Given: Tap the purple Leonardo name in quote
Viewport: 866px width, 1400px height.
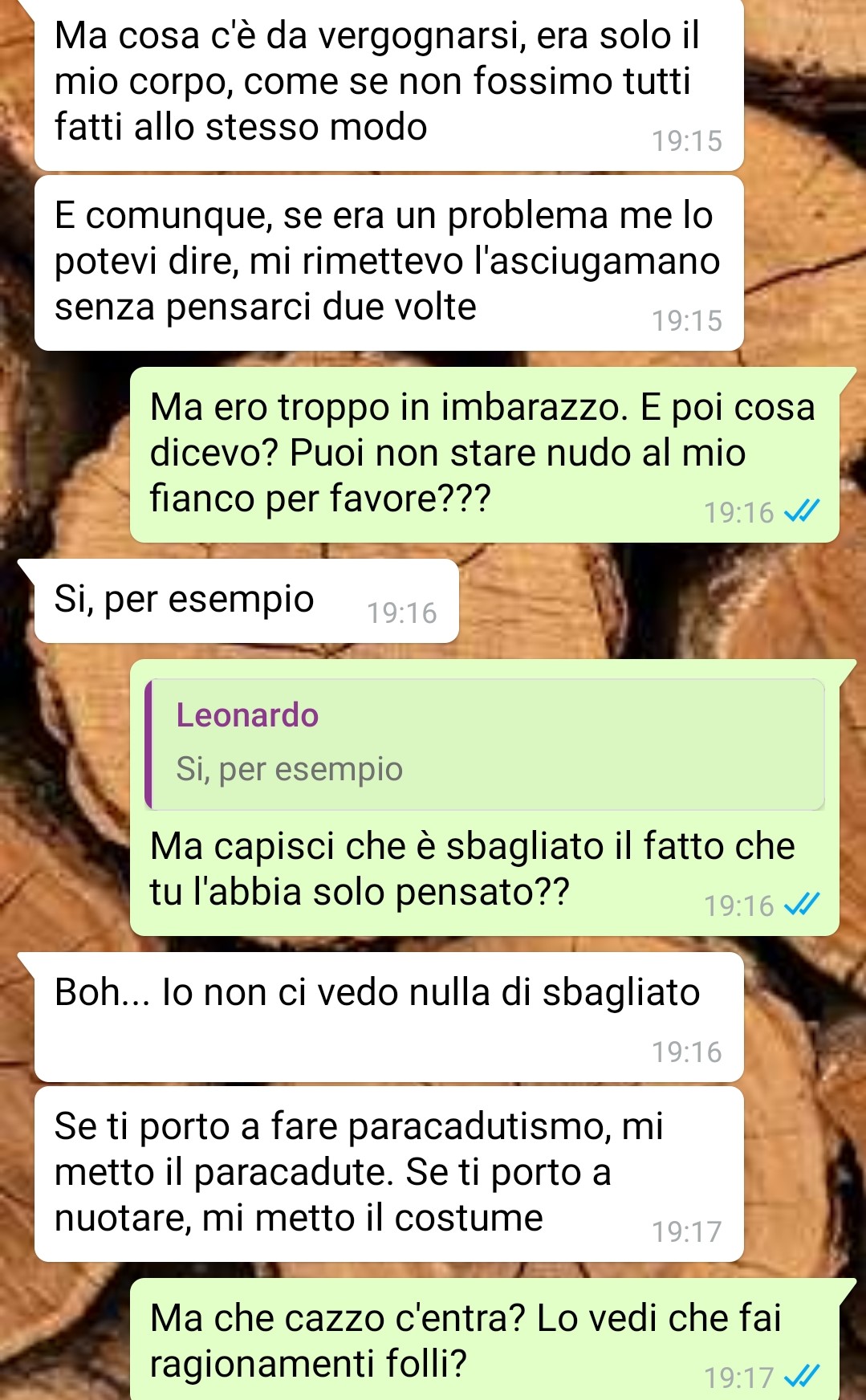Looking at the screenshot, I should click(x=247, y=715).
